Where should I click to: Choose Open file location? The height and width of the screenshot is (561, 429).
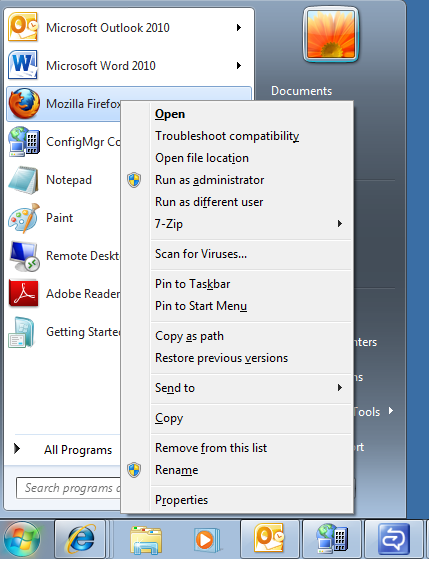coord(202,158)
